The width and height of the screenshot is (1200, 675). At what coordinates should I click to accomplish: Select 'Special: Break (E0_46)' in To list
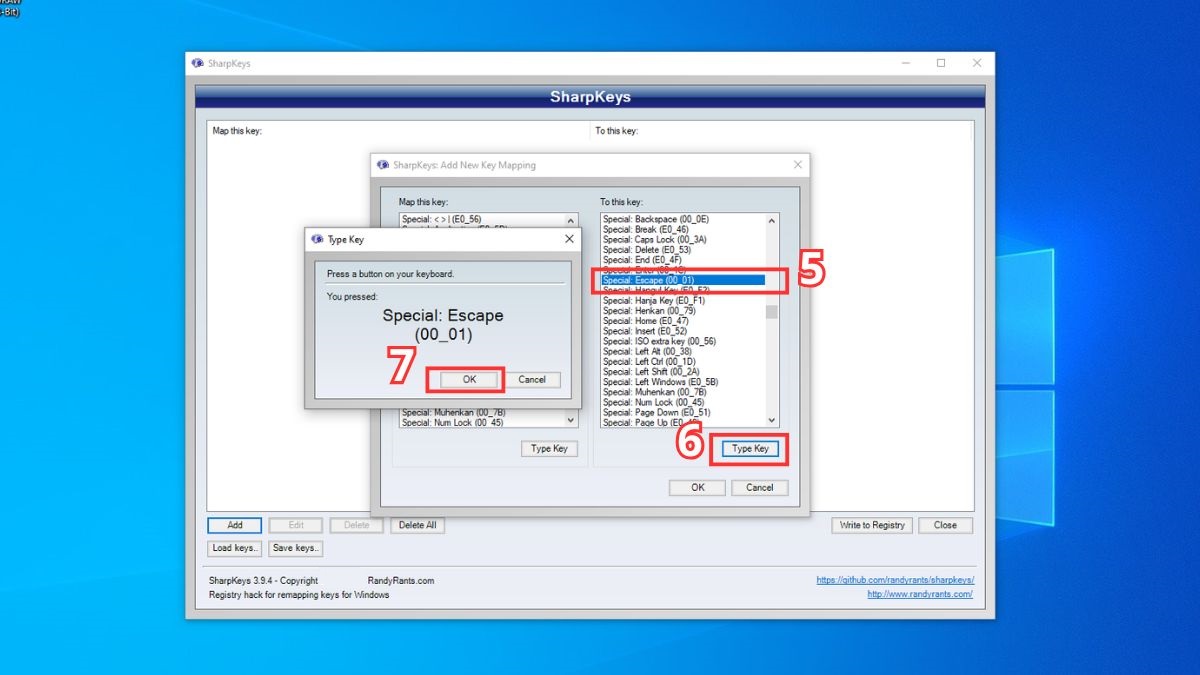coord(683,229)
